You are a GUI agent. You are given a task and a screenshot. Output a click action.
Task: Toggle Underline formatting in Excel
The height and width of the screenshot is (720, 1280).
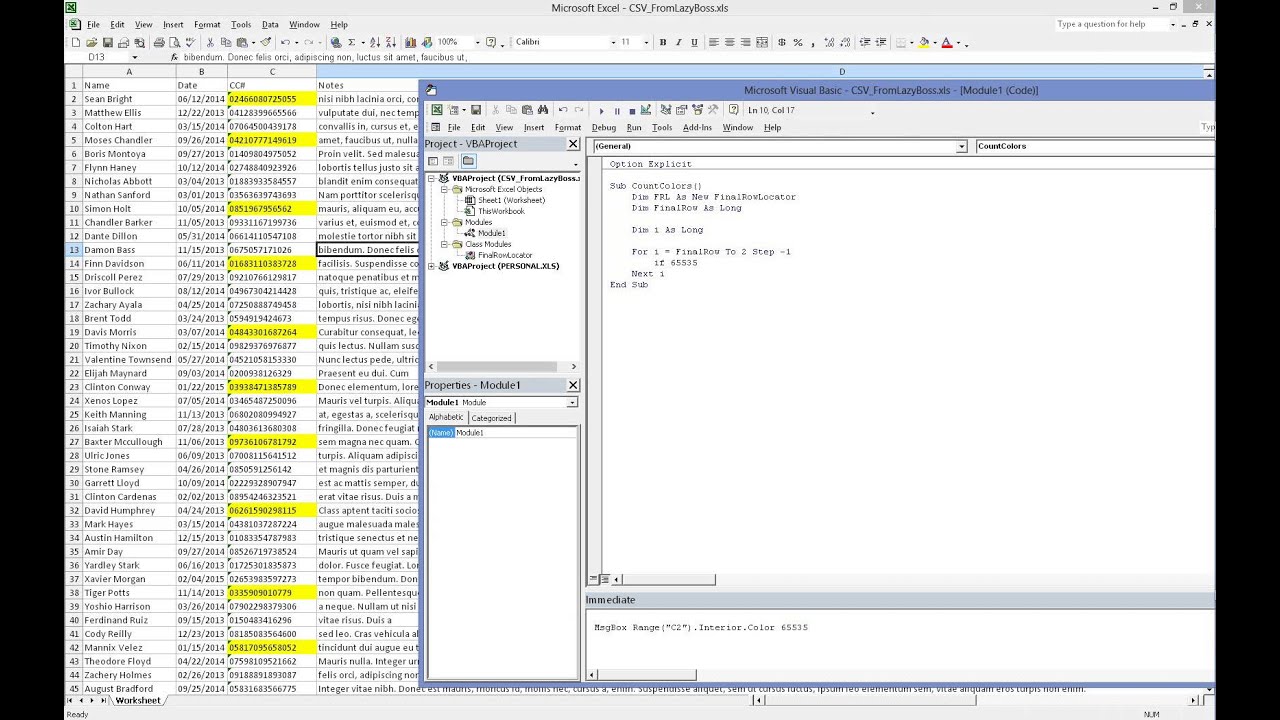pos(694,42)
